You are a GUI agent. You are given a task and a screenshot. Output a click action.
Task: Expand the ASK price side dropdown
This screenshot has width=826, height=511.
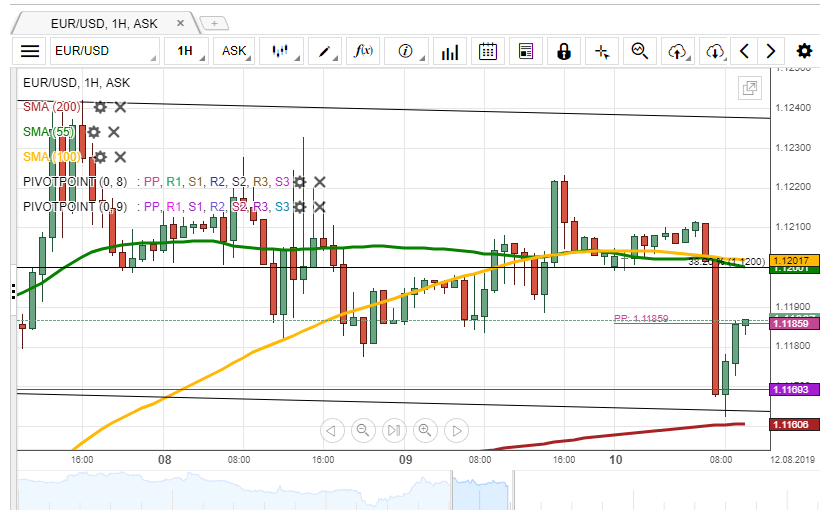236,51
